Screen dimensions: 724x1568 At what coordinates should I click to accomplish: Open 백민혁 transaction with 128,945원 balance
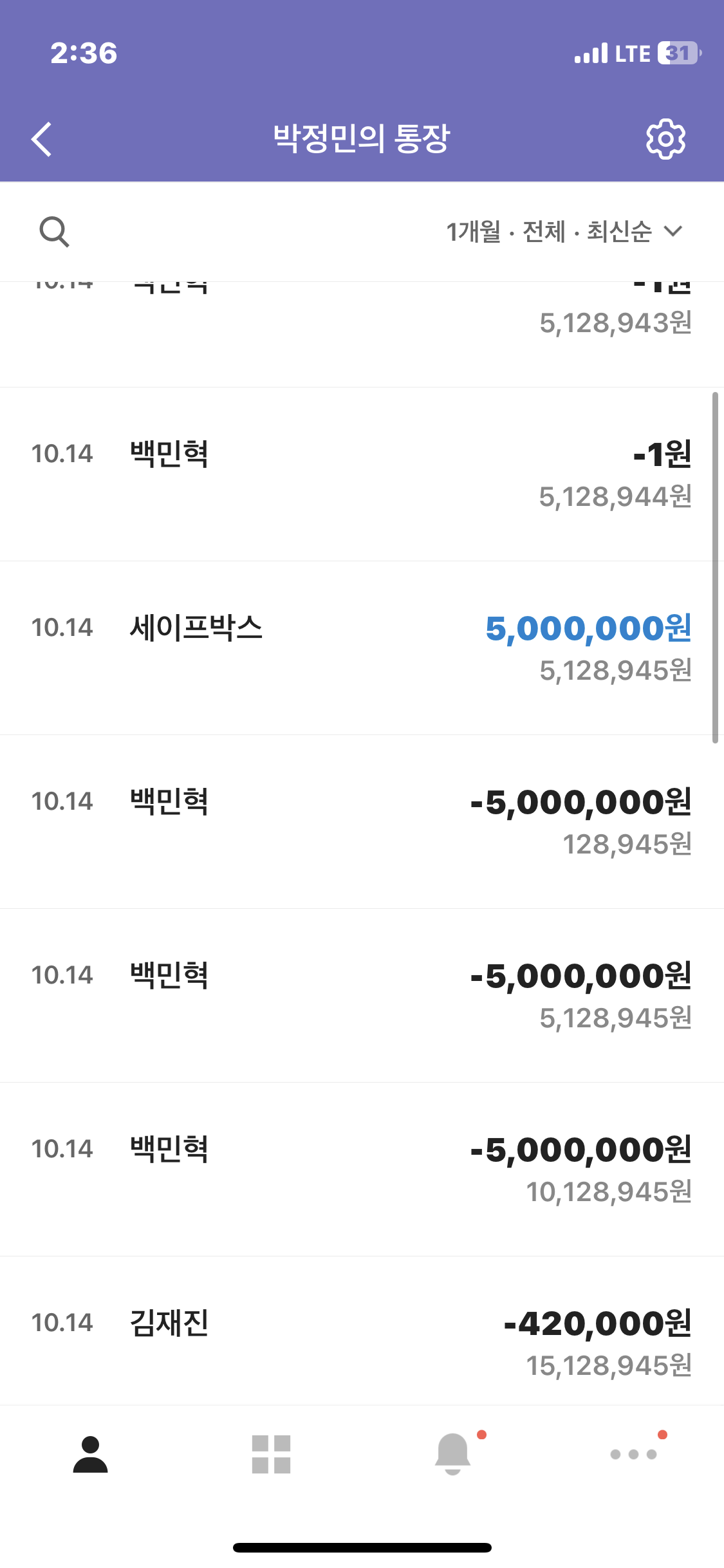[x=360, y=821]
